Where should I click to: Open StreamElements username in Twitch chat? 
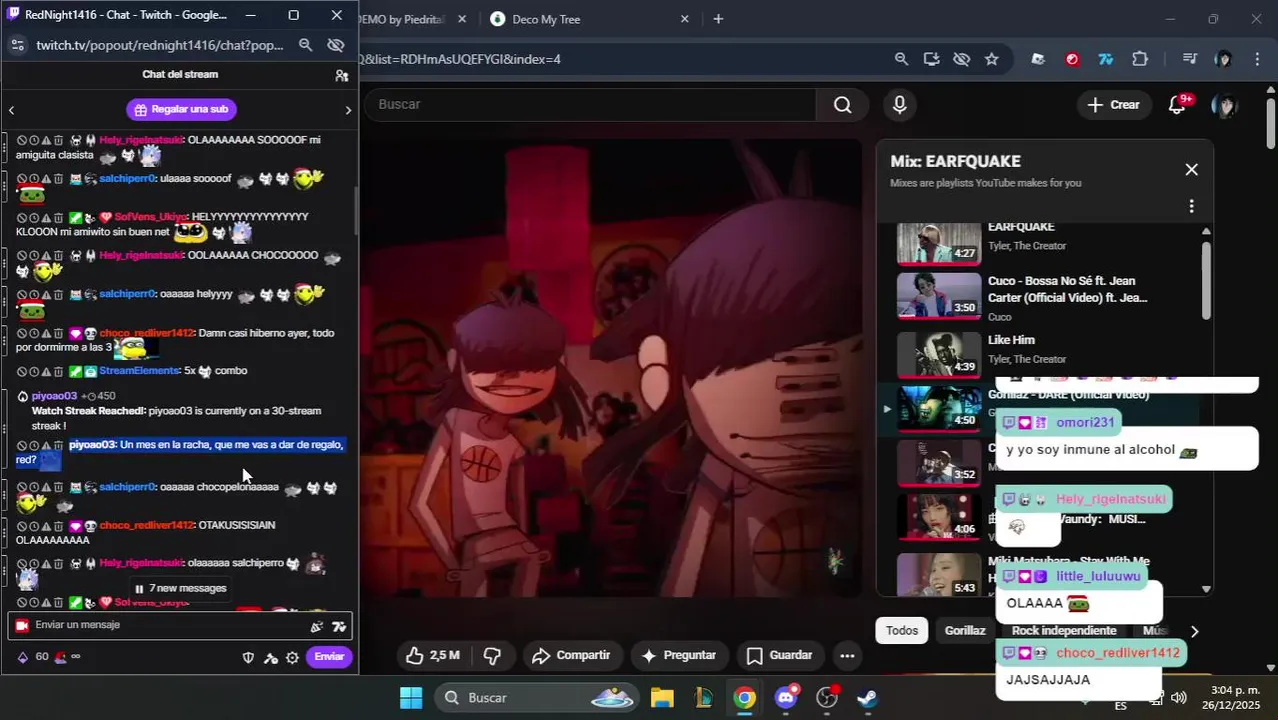tap(139, 371)
